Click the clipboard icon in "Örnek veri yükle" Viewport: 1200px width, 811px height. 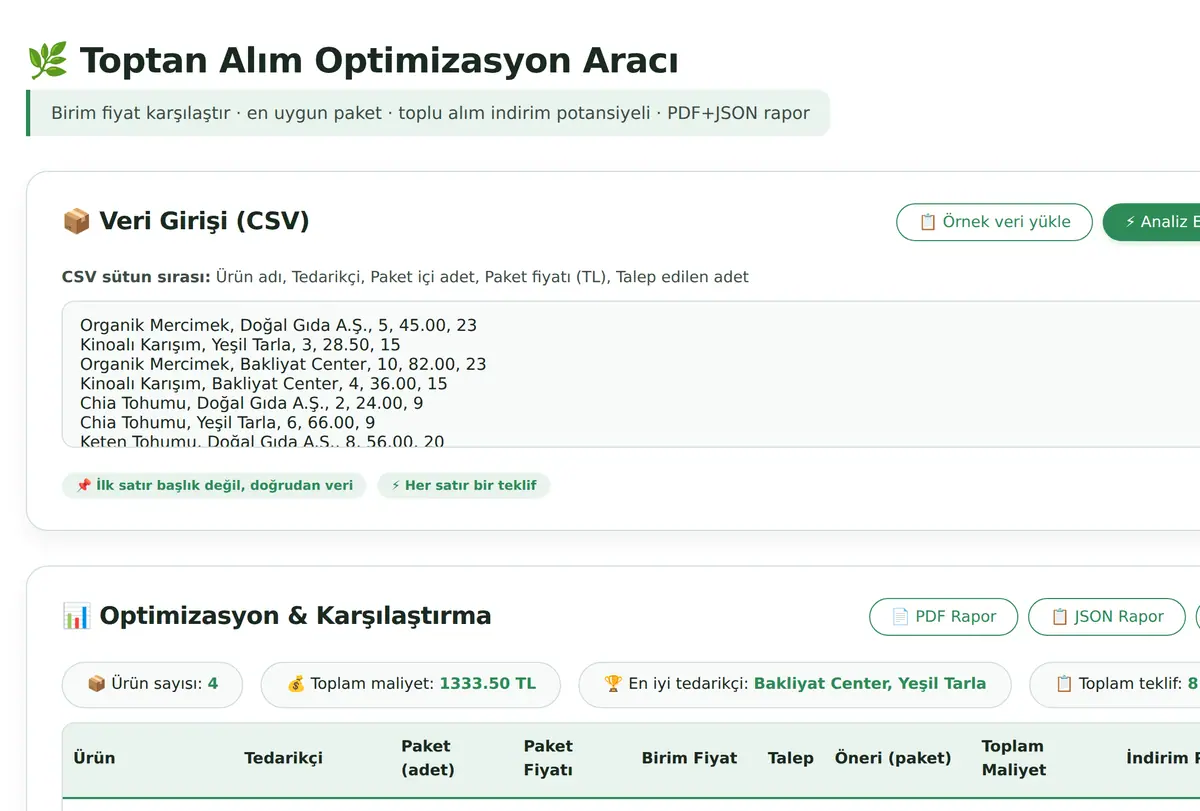927,222
